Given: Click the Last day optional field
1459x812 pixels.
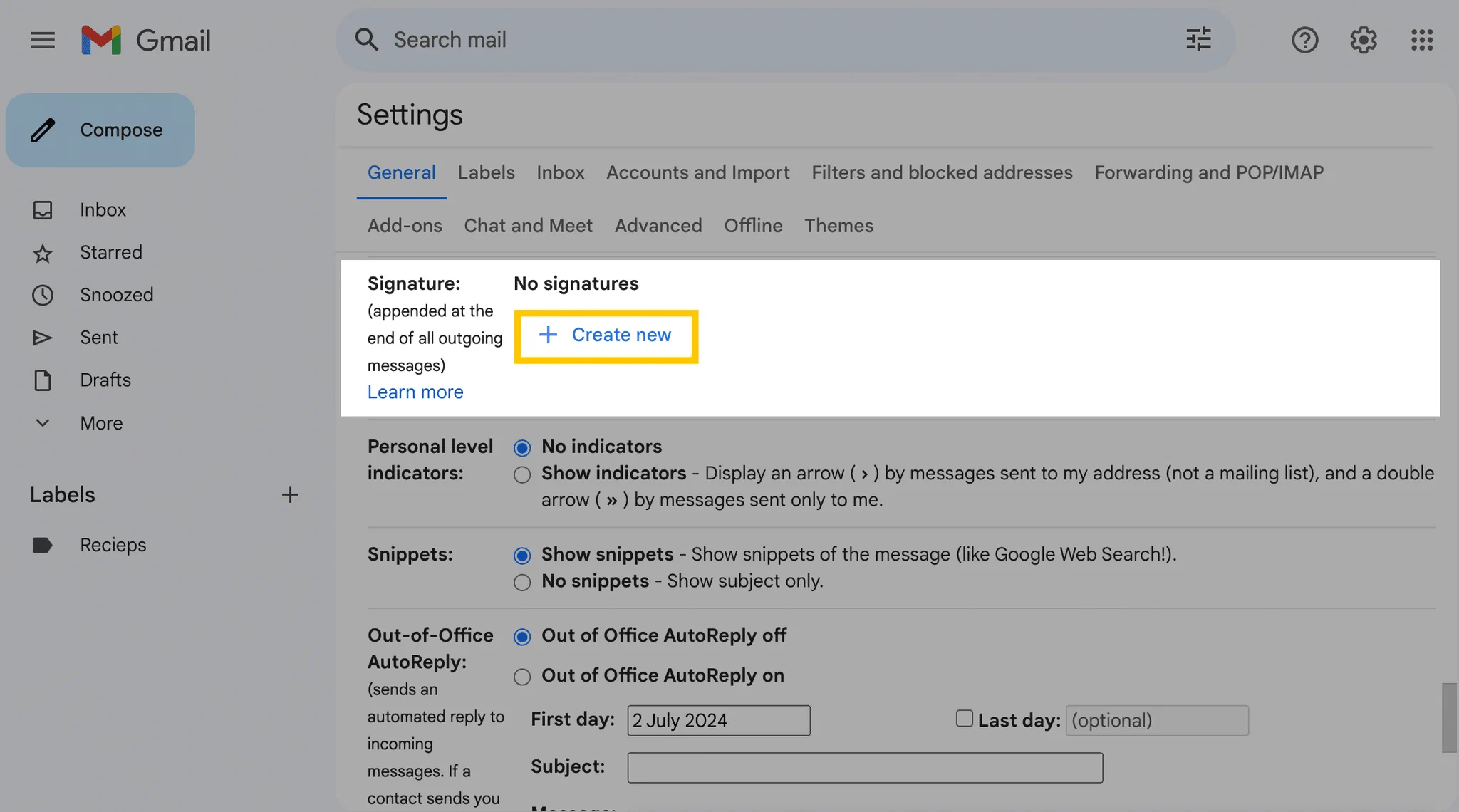Looking at the screenshot, I should [x=1157, y=720].
